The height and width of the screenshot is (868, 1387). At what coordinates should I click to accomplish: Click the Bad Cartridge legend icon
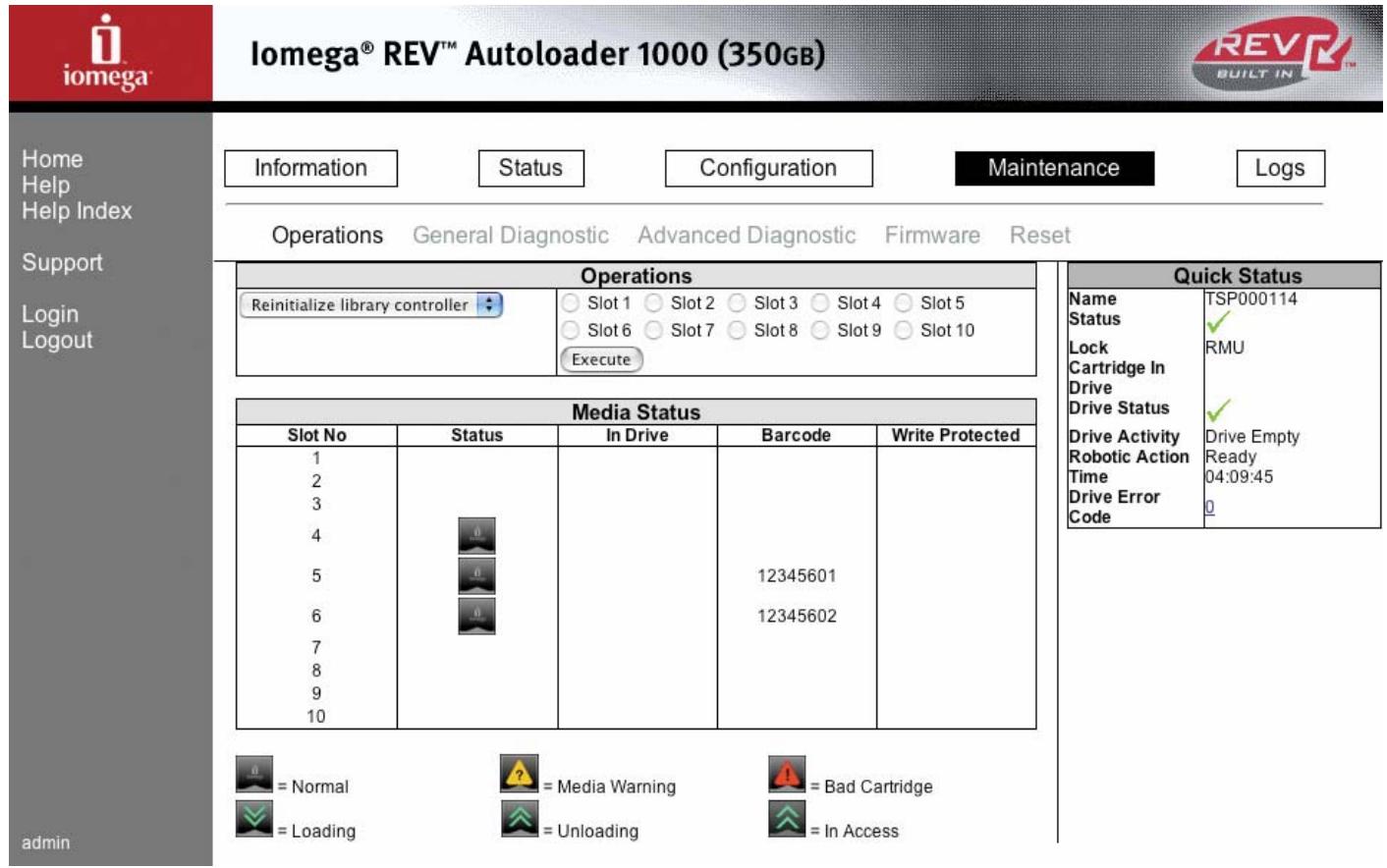point(787,774)
